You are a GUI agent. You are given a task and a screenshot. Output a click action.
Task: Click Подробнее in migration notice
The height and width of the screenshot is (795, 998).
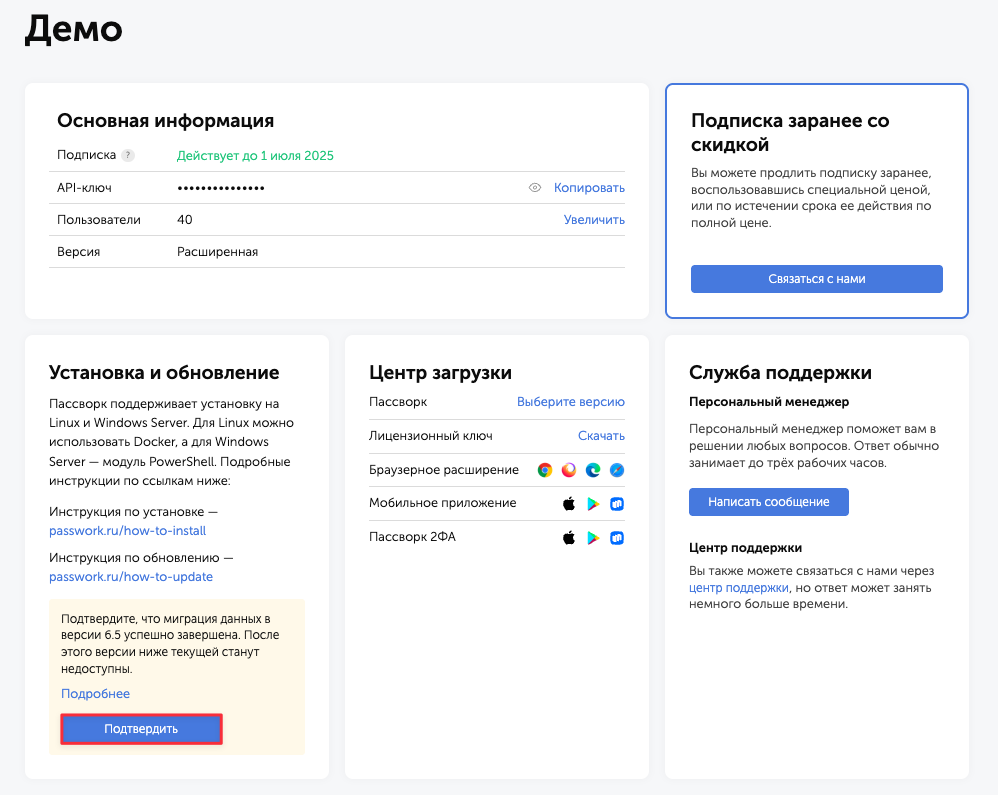95,694
